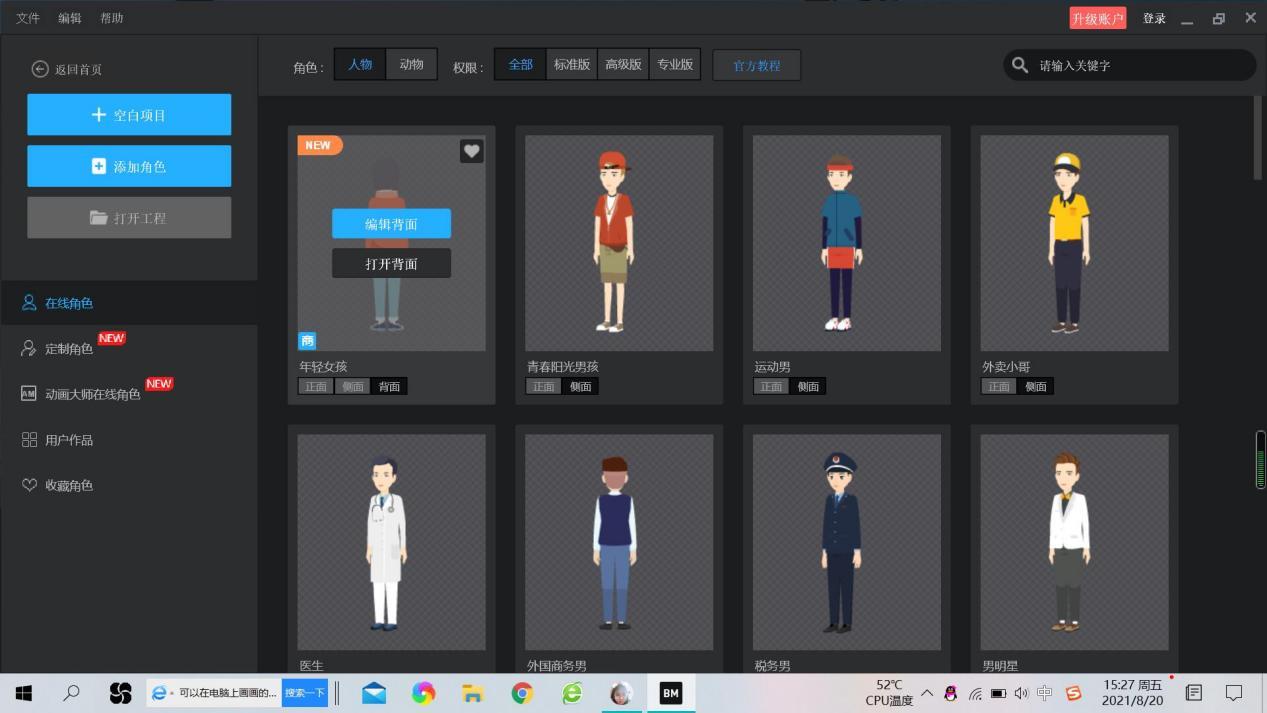Open the 编辑 menu
This screenshot has height=713, width=1267.
tap(70, 18)
